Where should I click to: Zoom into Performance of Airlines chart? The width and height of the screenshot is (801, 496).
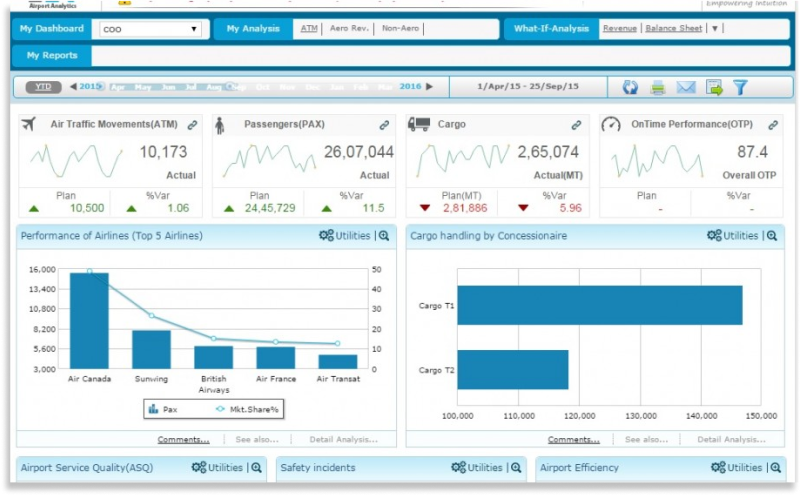[x=384, y=236]
